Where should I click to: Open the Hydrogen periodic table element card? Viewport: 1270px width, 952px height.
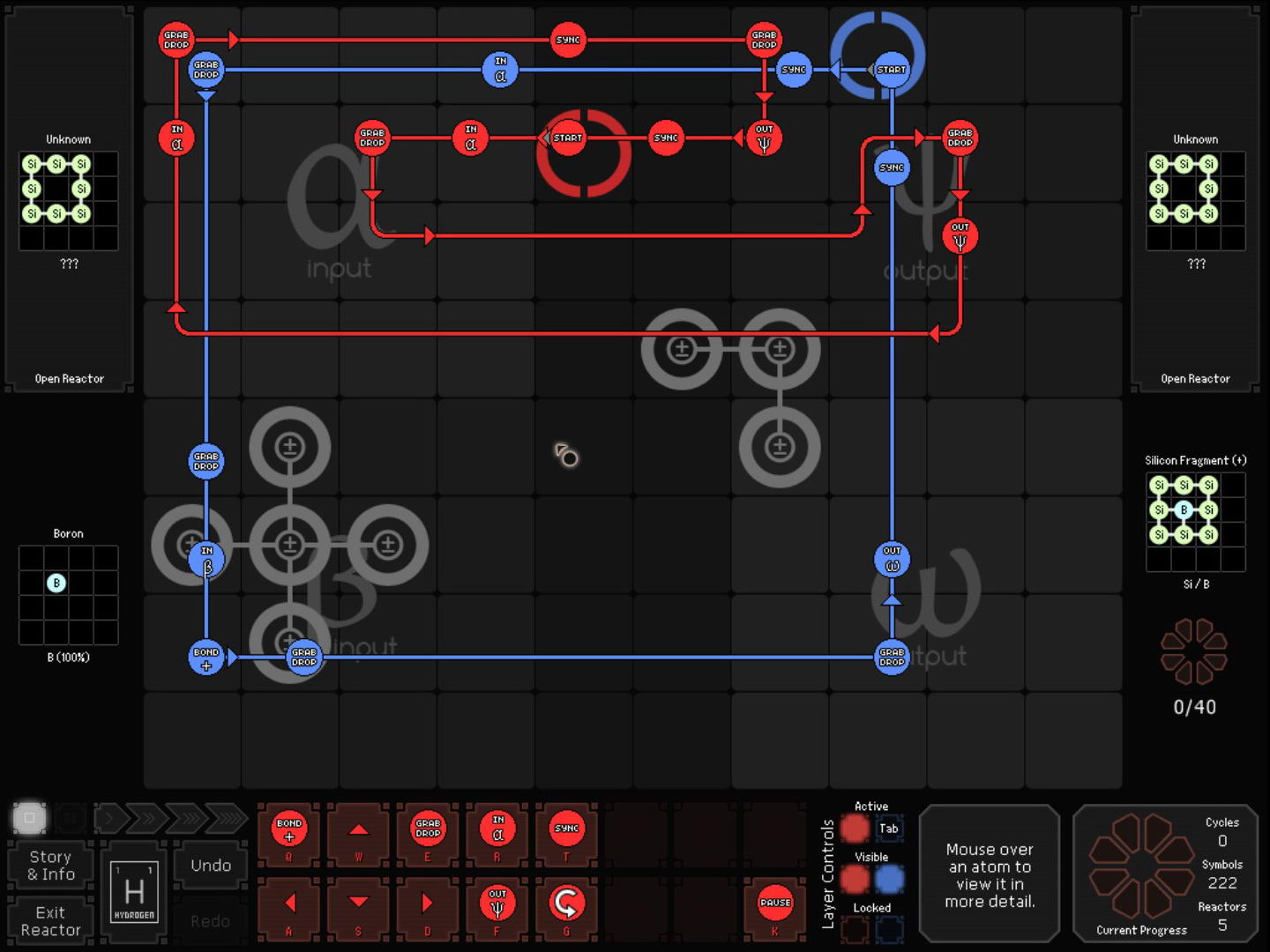pyautogui.click(x=134, y=892)
